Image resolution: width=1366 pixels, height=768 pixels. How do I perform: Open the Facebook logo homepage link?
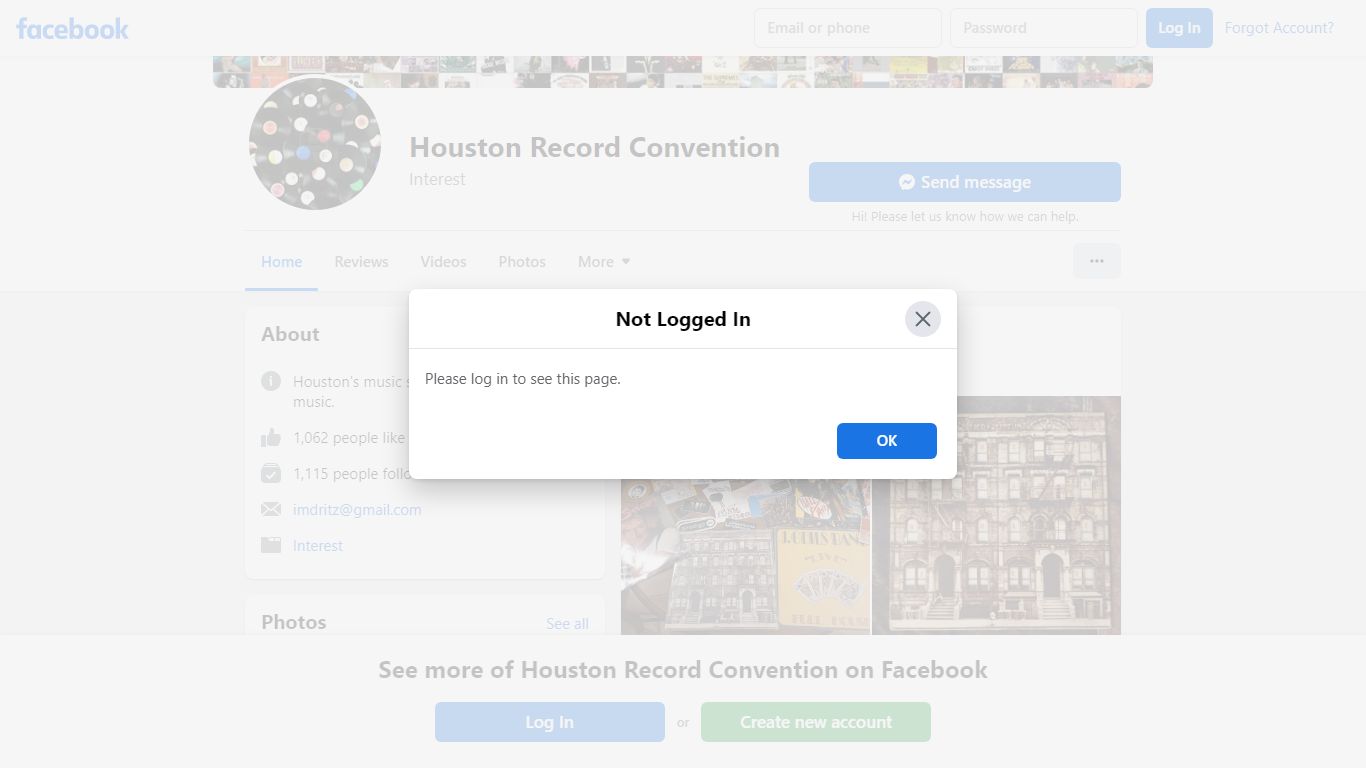[72, 28]
